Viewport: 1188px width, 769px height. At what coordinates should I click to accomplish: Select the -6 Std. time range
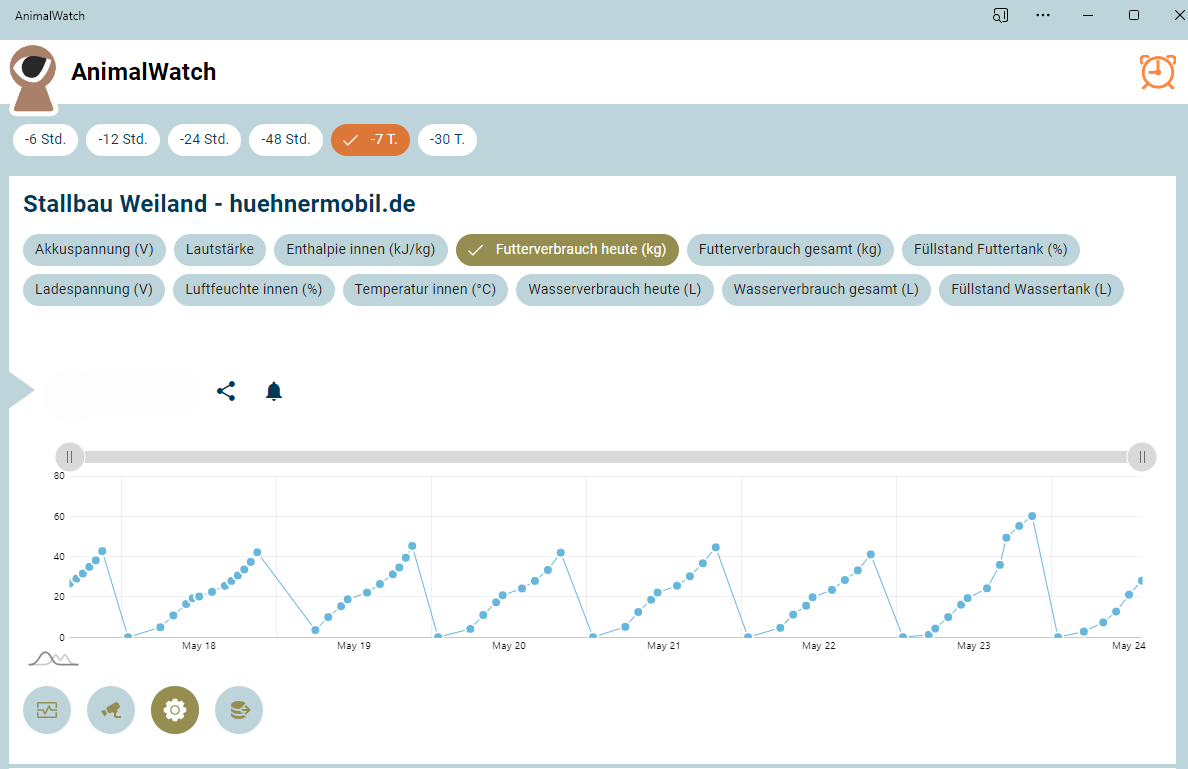tap(45, 139)
